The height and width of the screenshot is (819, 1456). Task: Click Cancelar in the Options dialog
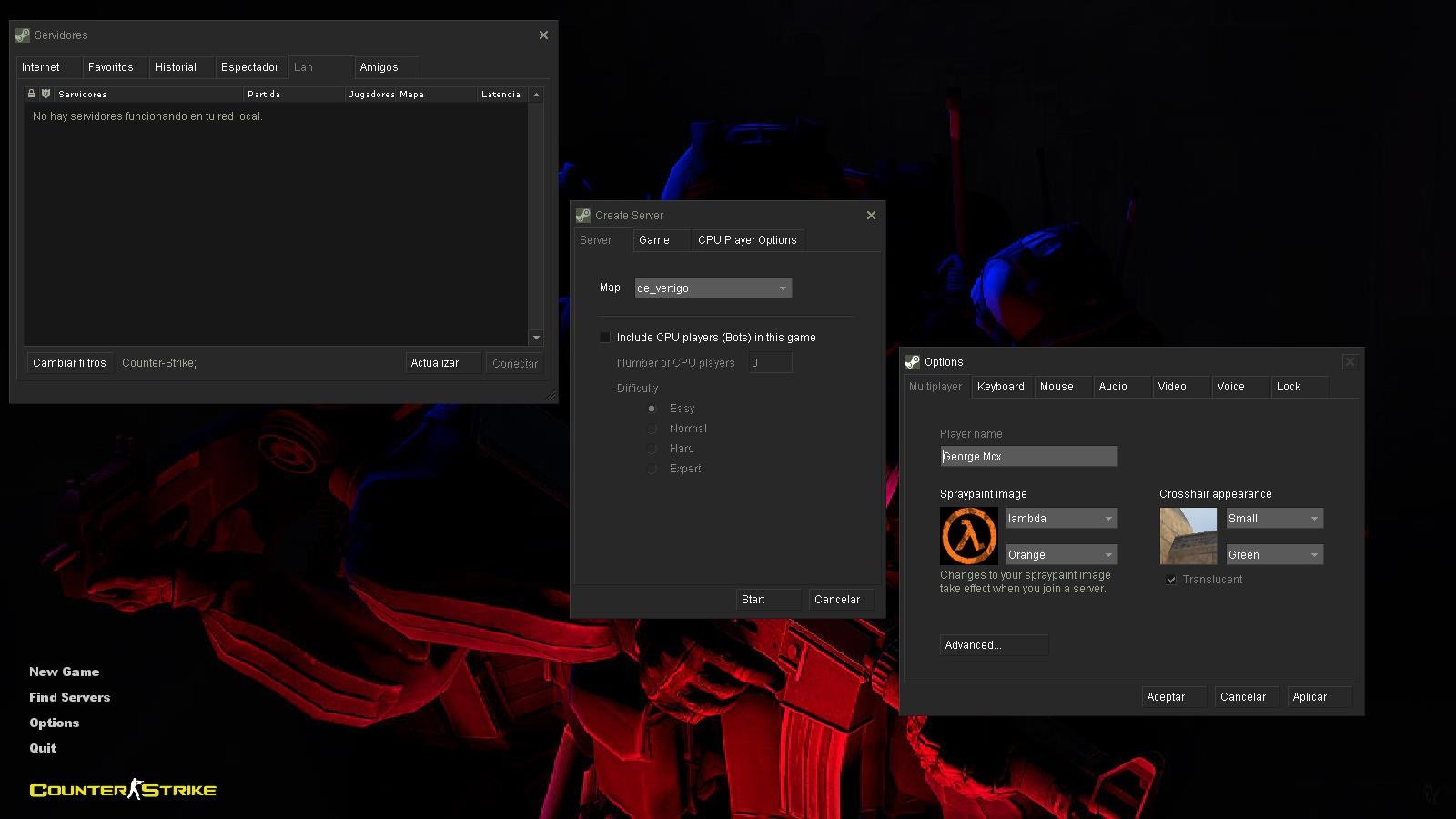1247,697
